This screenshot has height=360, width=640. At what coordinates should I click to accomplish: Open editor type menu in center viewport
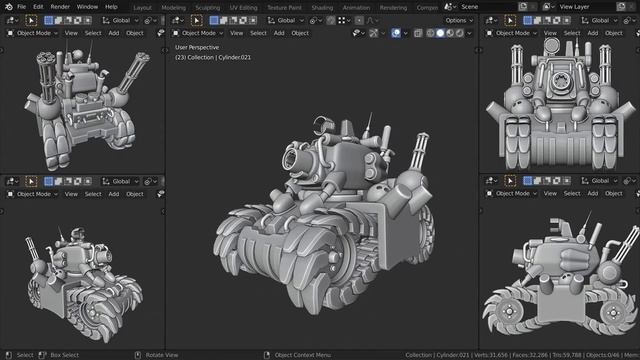pyautogui.click(x=178, y=20)
